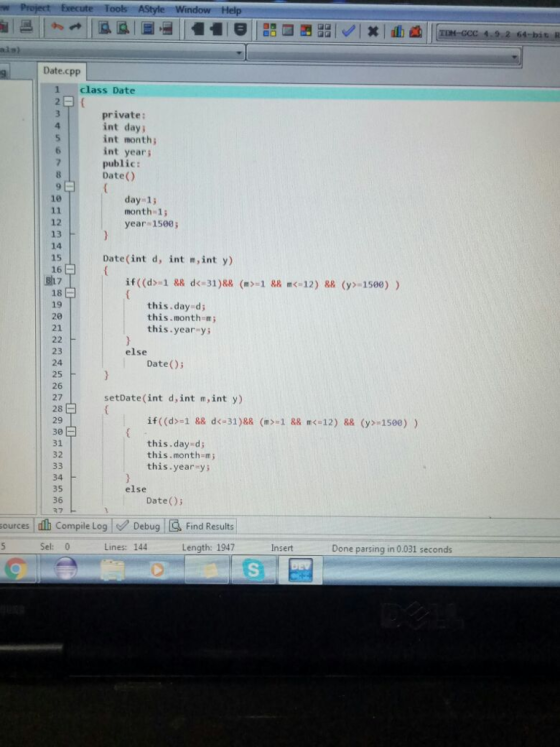Open the Execute menu
This screenshot has height=747, width=560.
pos(77,8)
